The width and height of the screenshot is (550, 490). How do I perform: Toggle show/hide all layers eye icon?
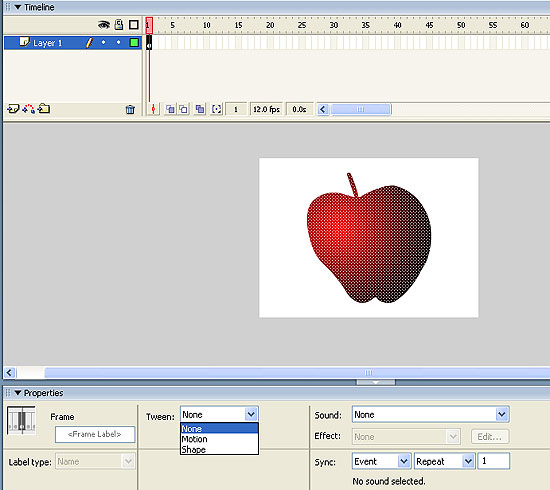104,25
